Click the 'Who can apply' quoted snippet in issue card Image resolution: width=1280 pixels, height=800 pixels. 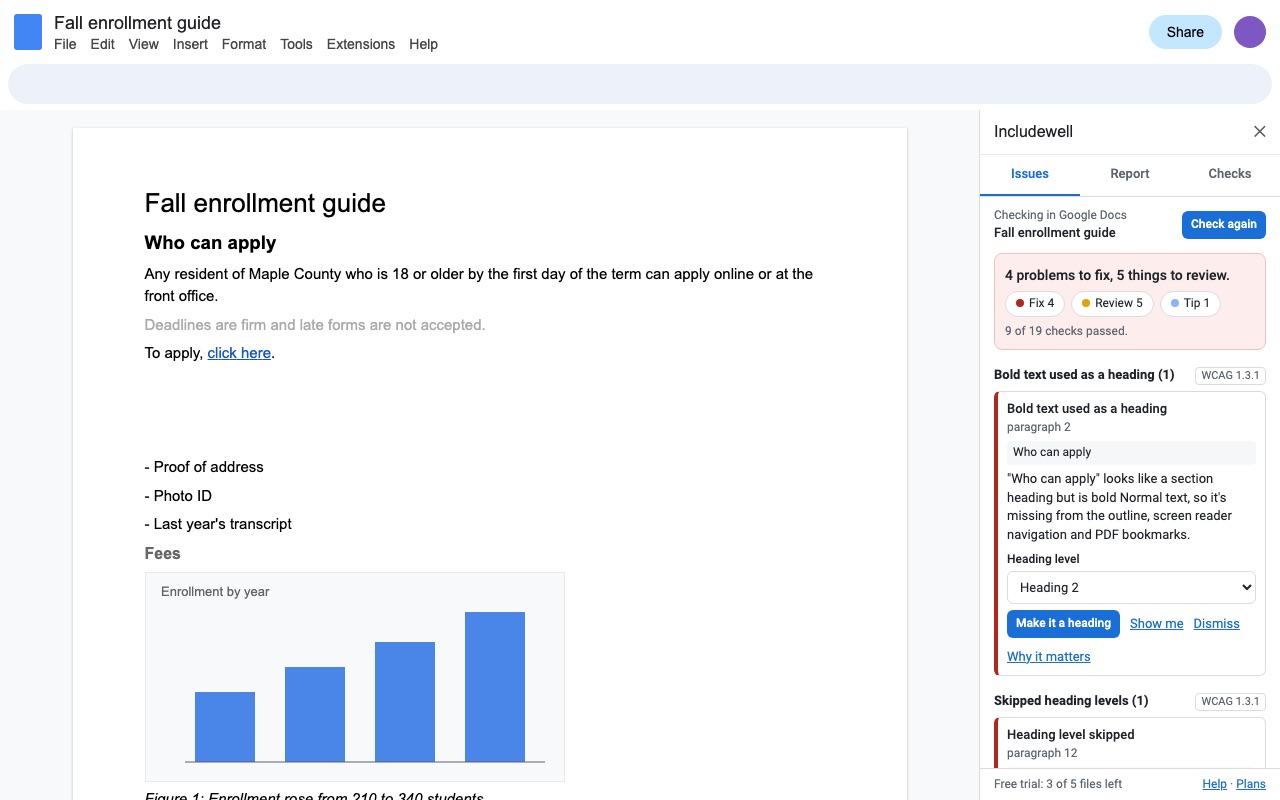pyautogui.click(x=1131, y=452)
